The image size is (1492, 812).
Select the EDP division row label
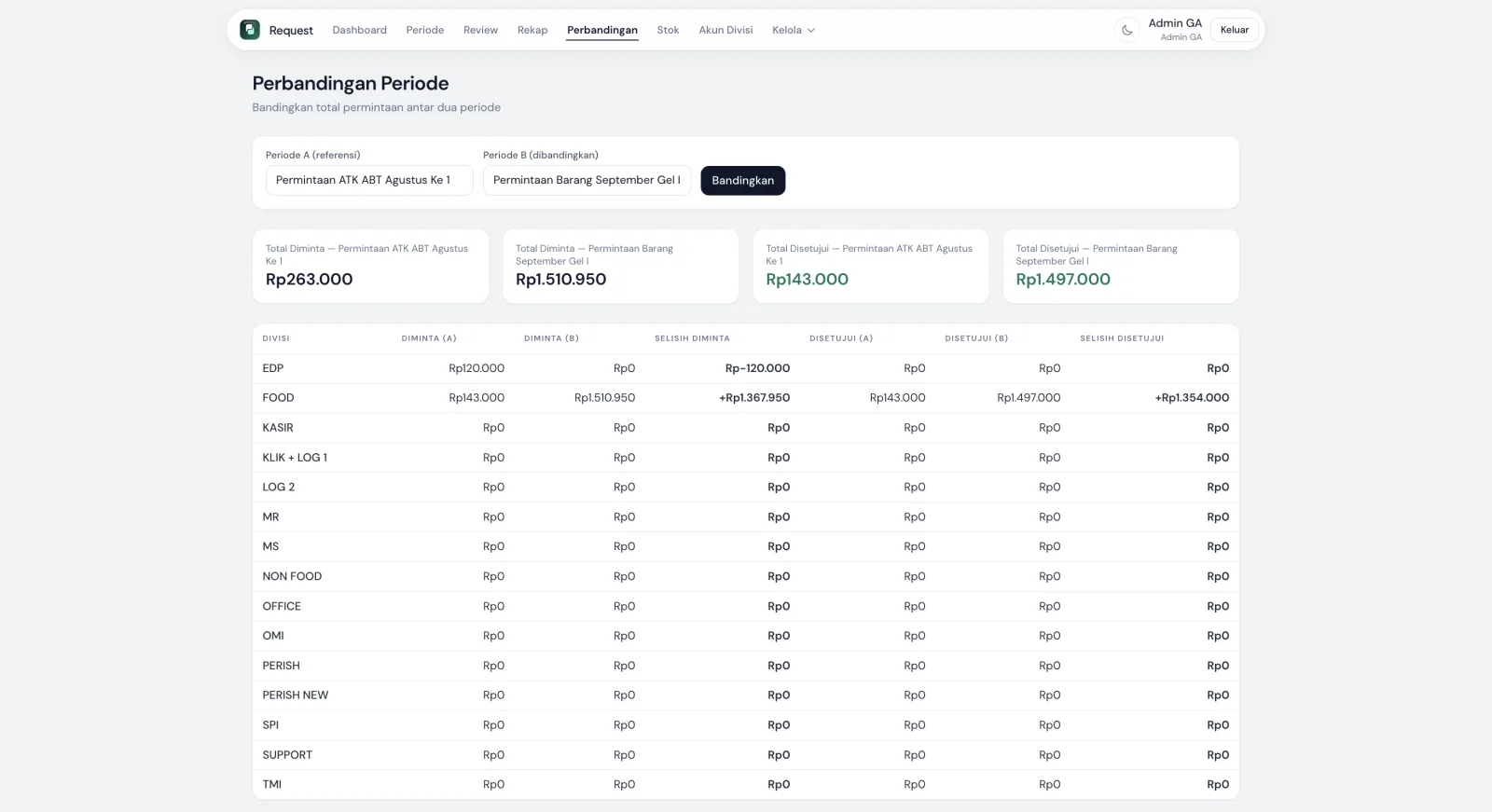[x=273, y=368]
